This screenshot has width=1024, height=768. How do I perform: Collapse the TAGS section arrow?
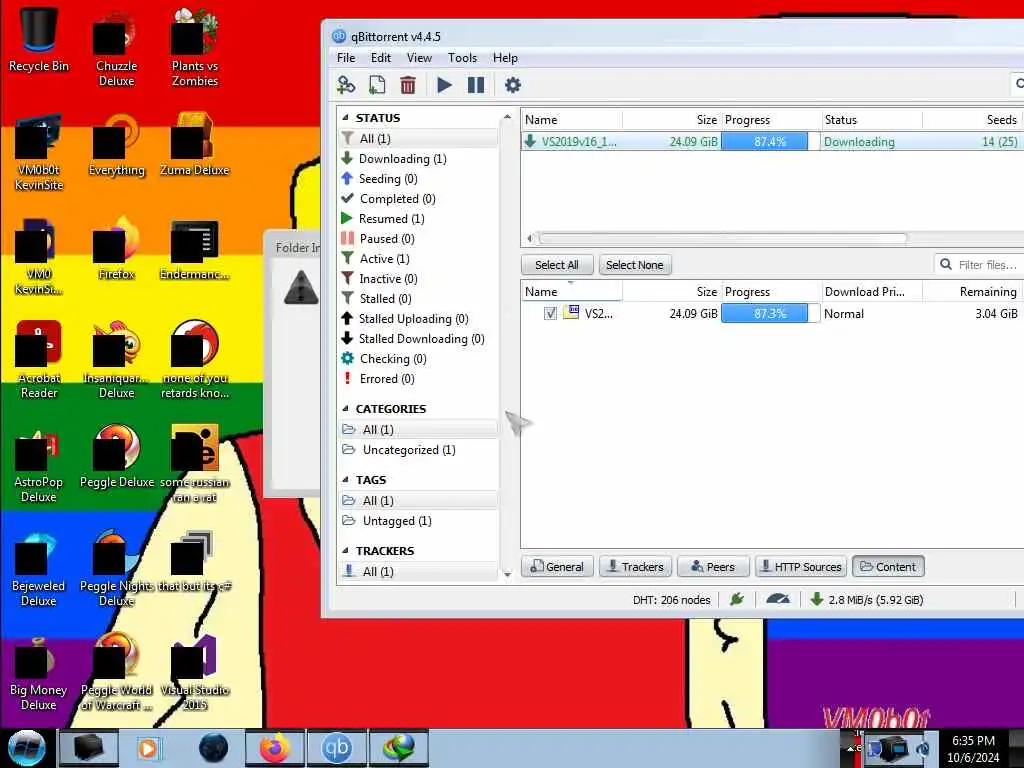[345, 480]
